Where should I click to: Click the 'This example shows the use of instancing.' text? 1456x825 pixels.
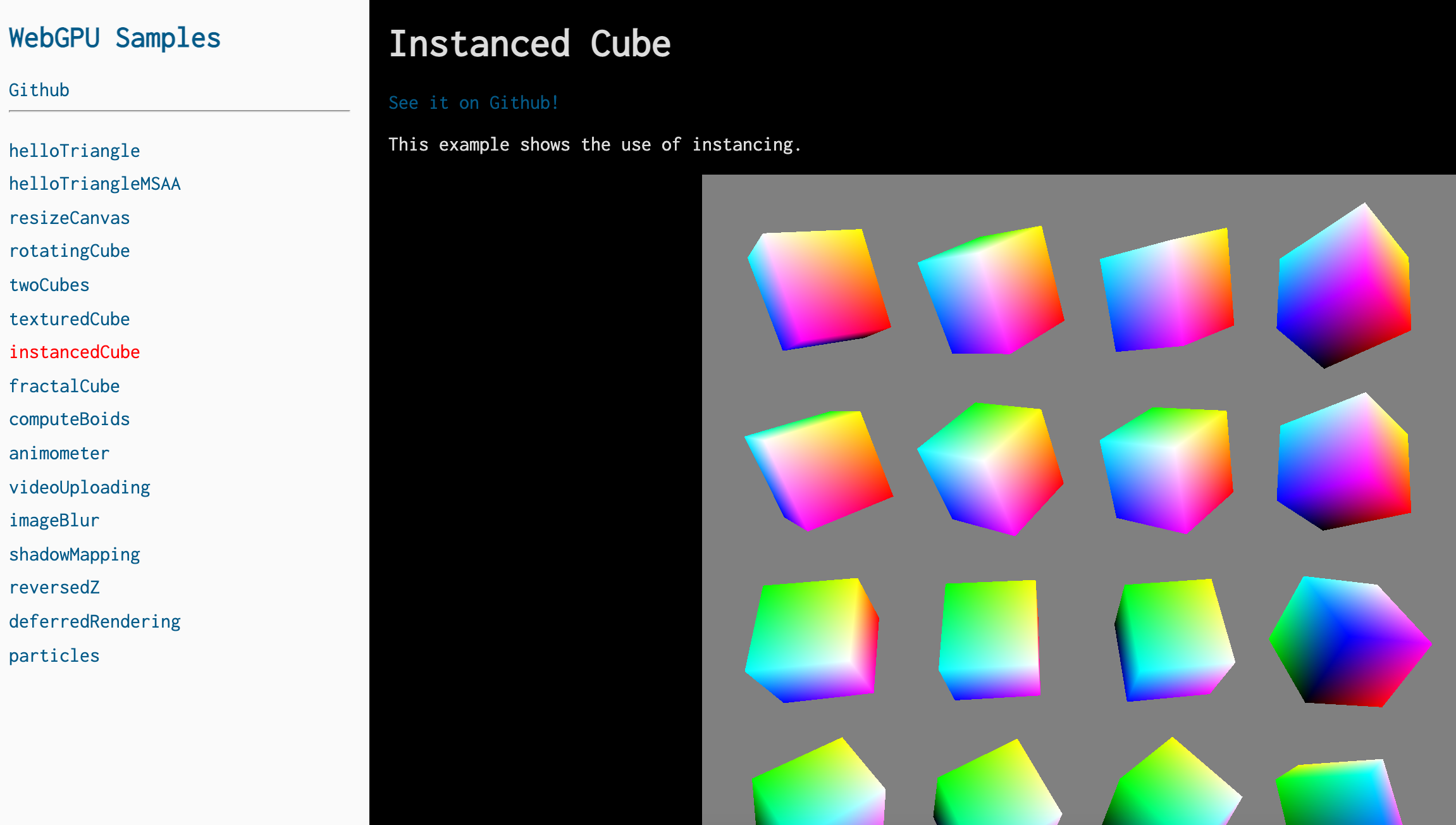click(x=595, y=144)
